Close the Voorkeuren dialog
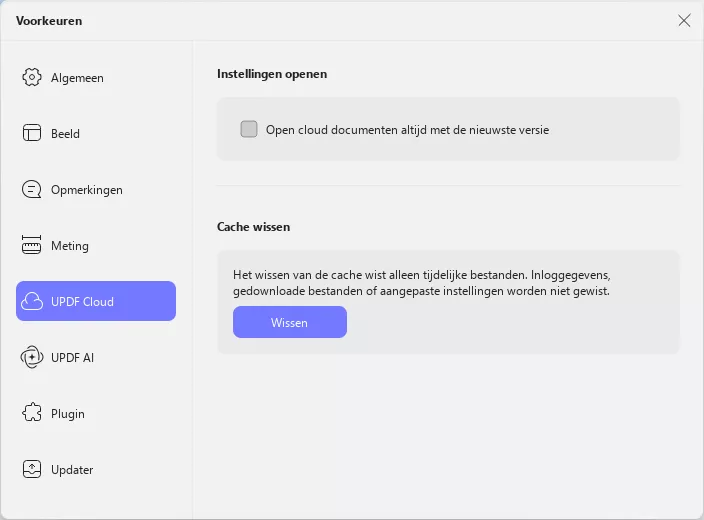Viewport: 704px width, 520px height. coord(684,20)
